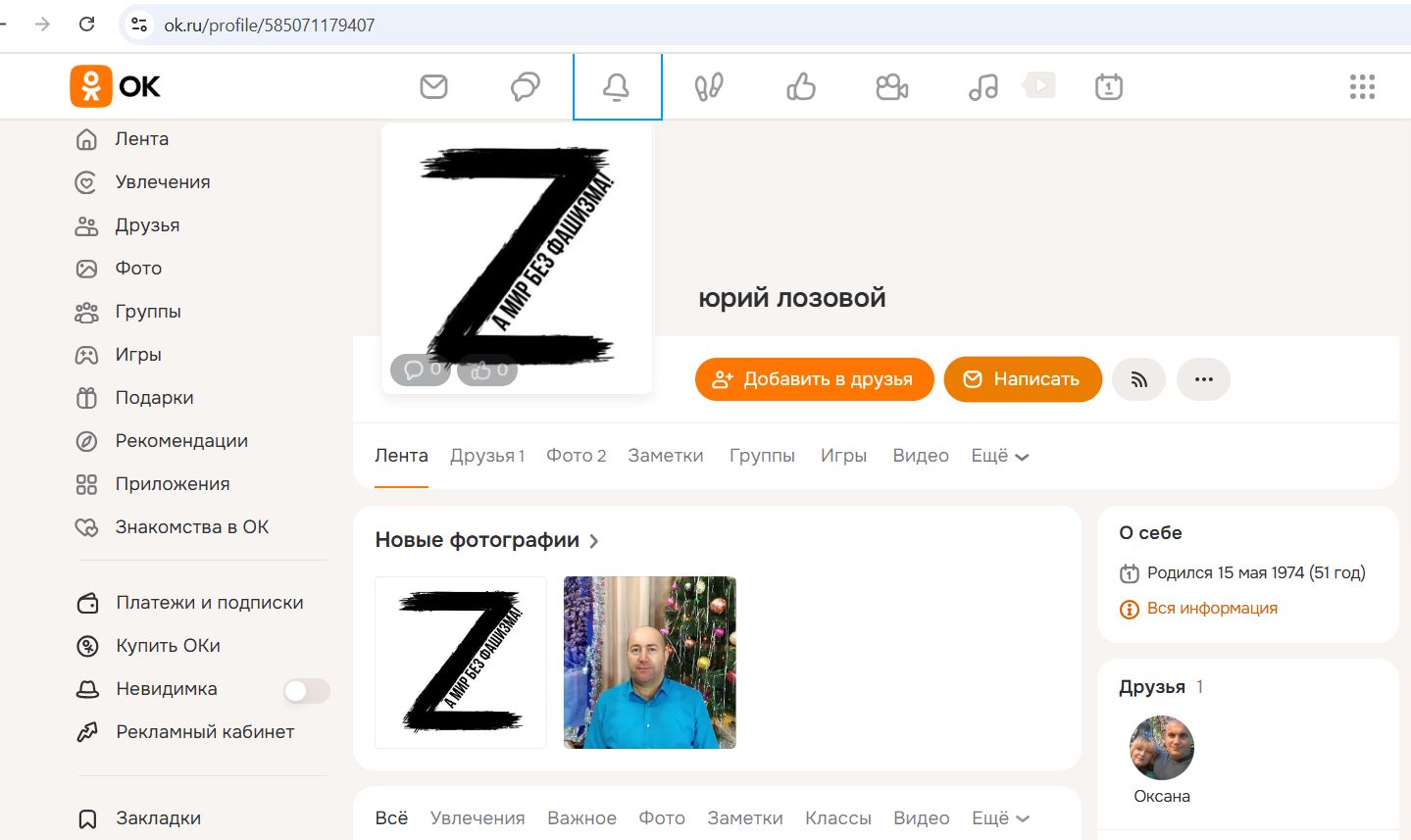
Task: Open the thumbs-up events icon in top bar
Action: tap(801, 87)
